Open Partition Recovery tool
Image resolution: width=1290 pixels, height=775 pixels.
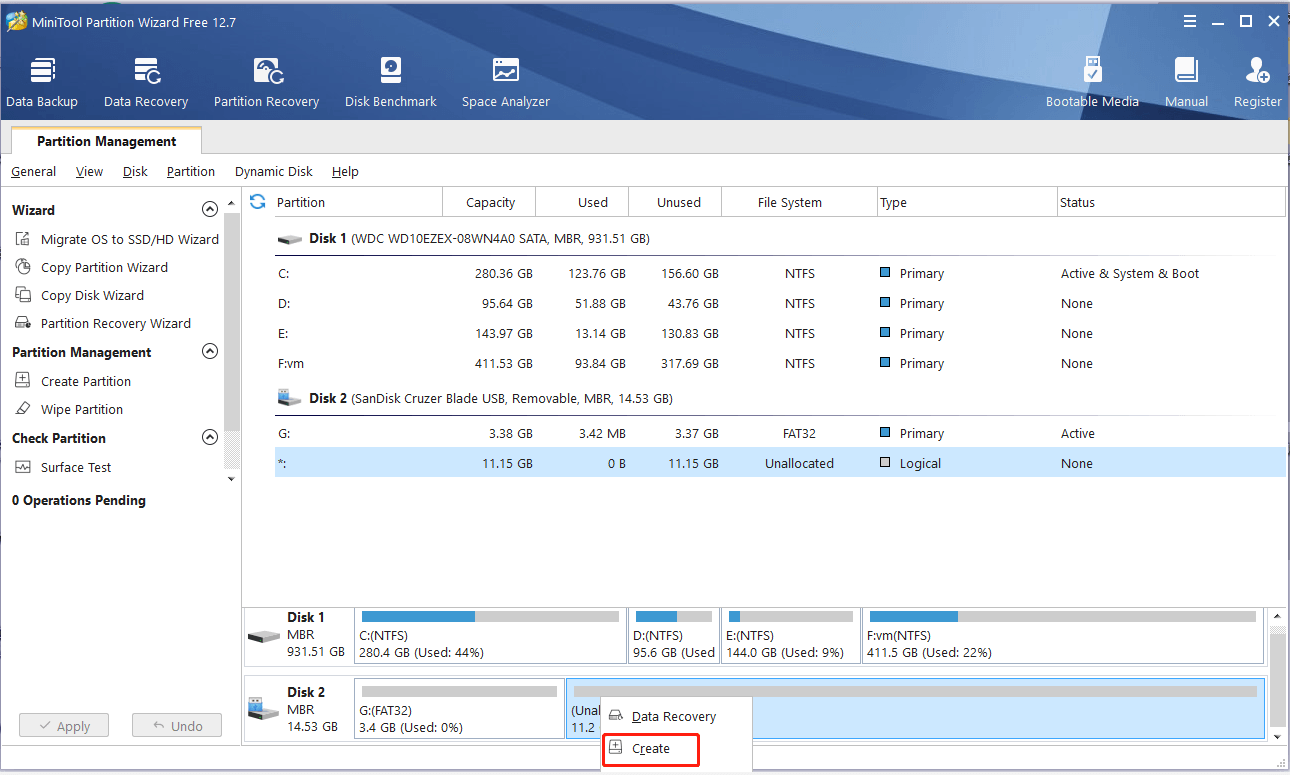(x=266, y=83)
